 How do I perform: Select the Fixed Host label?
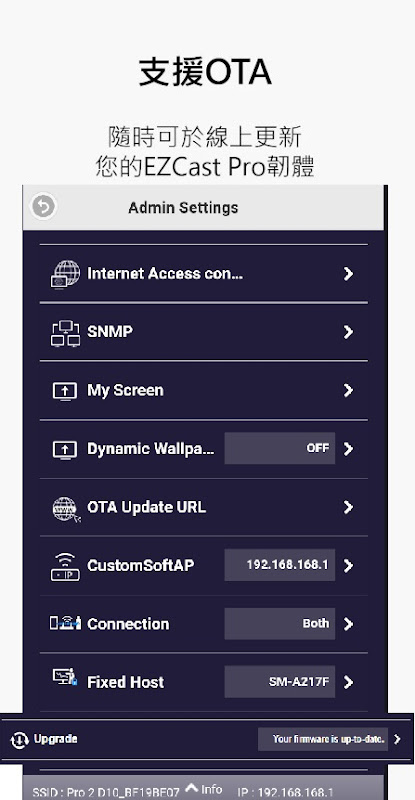(x=126, y=682)
